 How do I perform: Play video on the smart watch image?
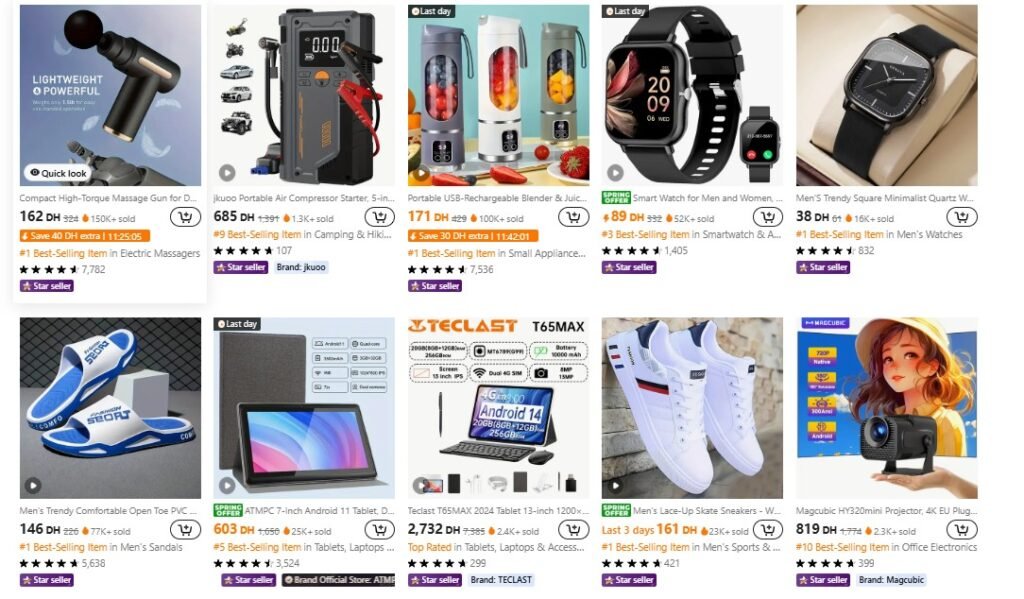pos(615,173)
